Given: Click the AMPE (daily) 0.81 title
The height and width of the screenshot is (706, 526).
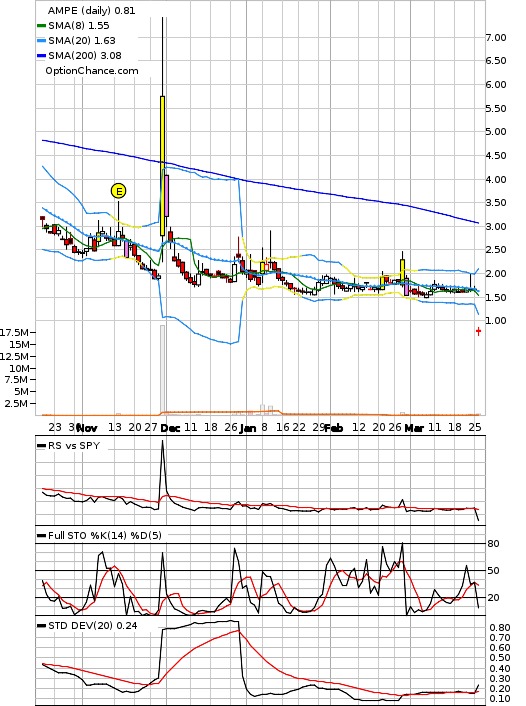Looking at the screenshot, I should (x=91, y=10).
